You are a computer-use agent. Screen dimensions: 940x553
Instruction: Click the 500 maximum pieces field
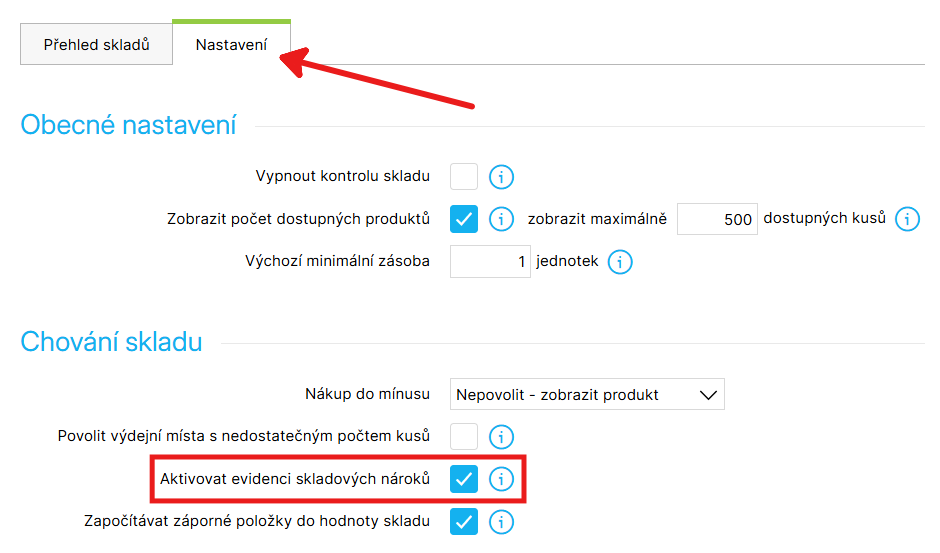[x=717, y=219]
